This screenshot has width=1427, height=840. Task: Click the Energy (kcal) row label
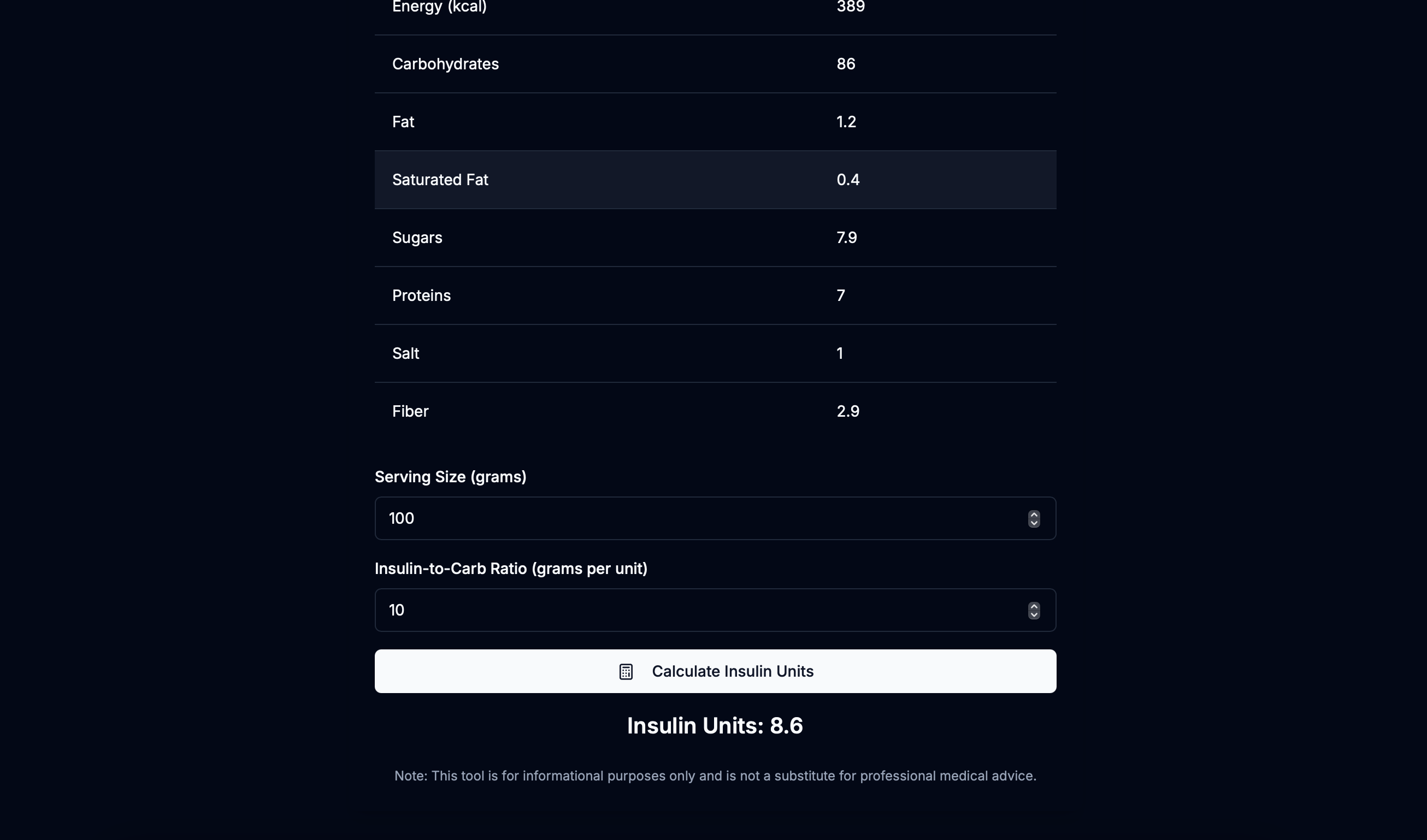439,7
